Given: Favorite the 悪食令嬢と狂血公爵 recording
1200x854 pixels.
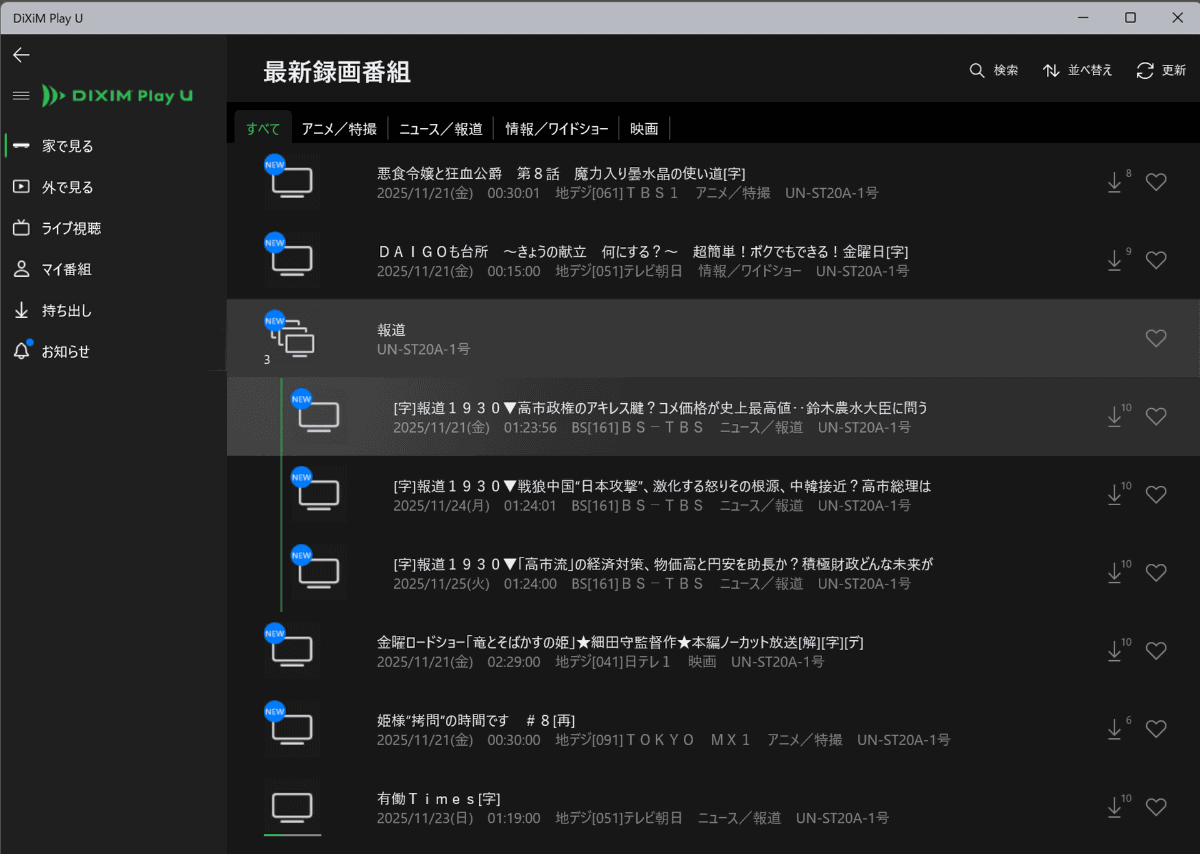Looking at the screenshot, I should [1156, 182].
